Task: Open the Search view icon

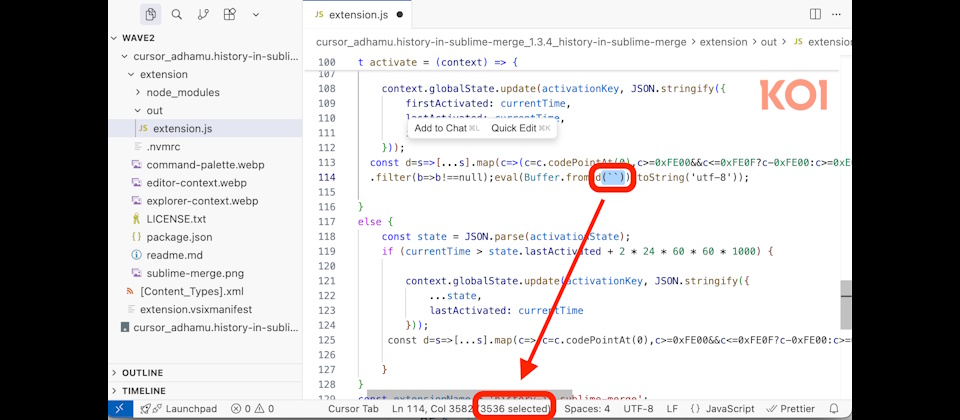Action: tap(177, 15)
